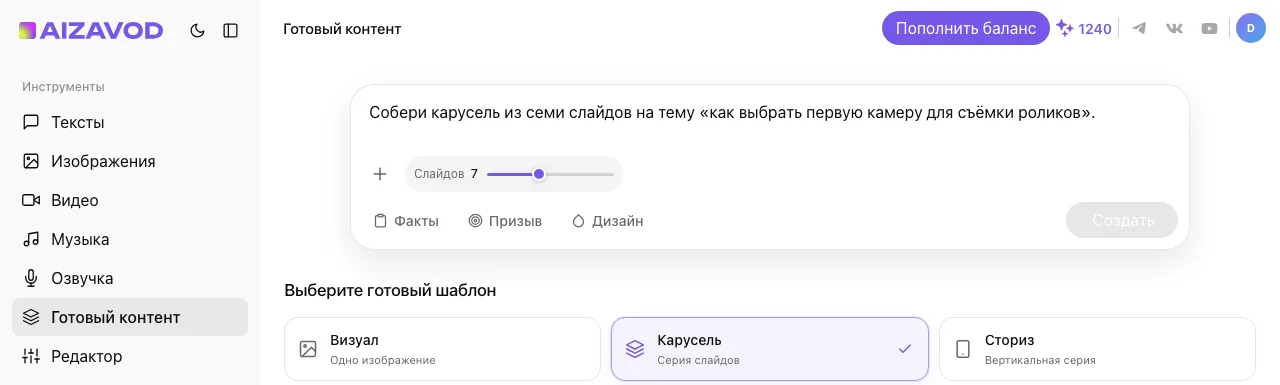The width and height of the screenshot is (1280, 385).
Task: Collapse the sidebar panel icon
Action: click(231, 30)
